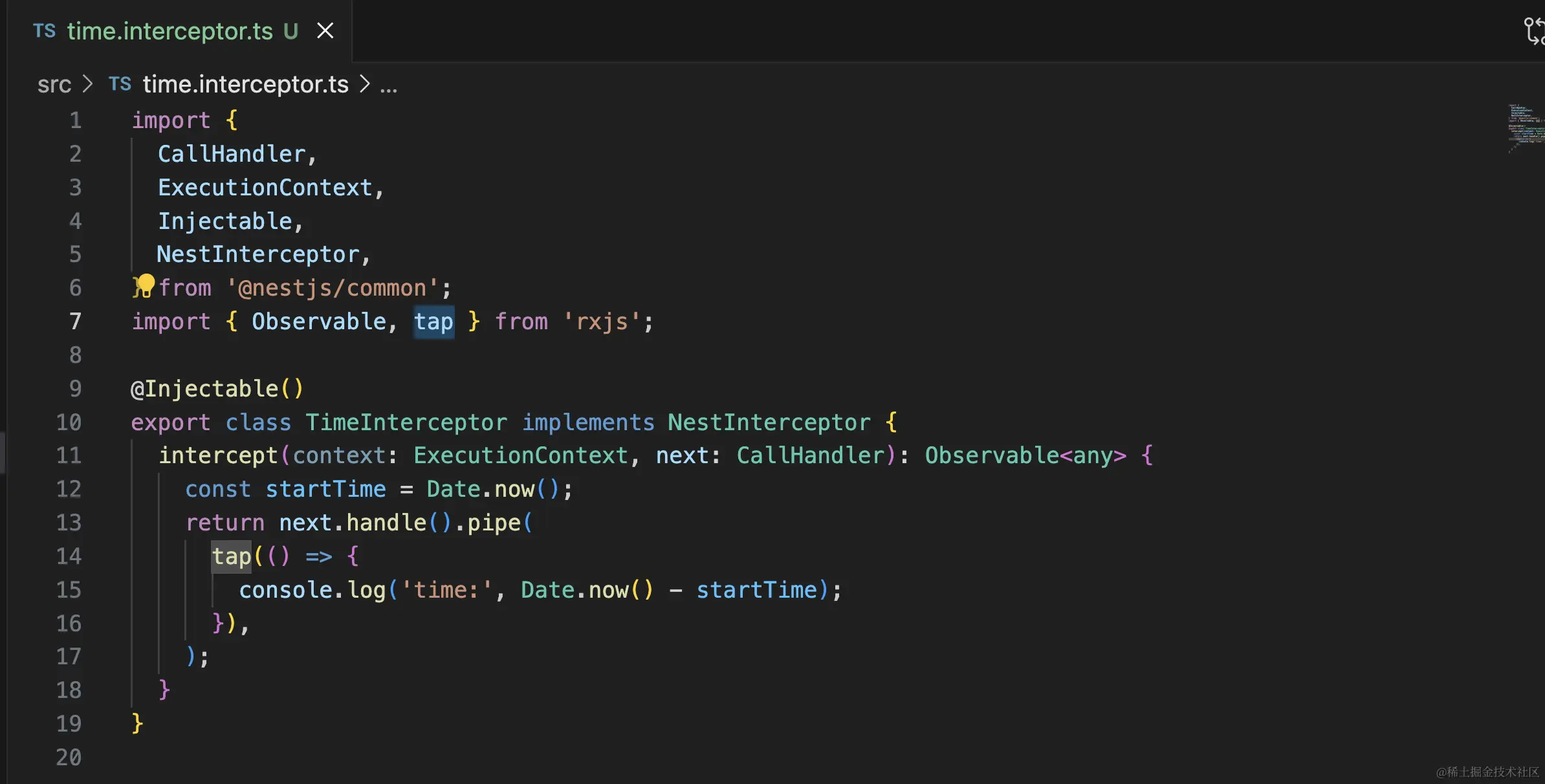Click the minimap code preview

[1526, 128]
